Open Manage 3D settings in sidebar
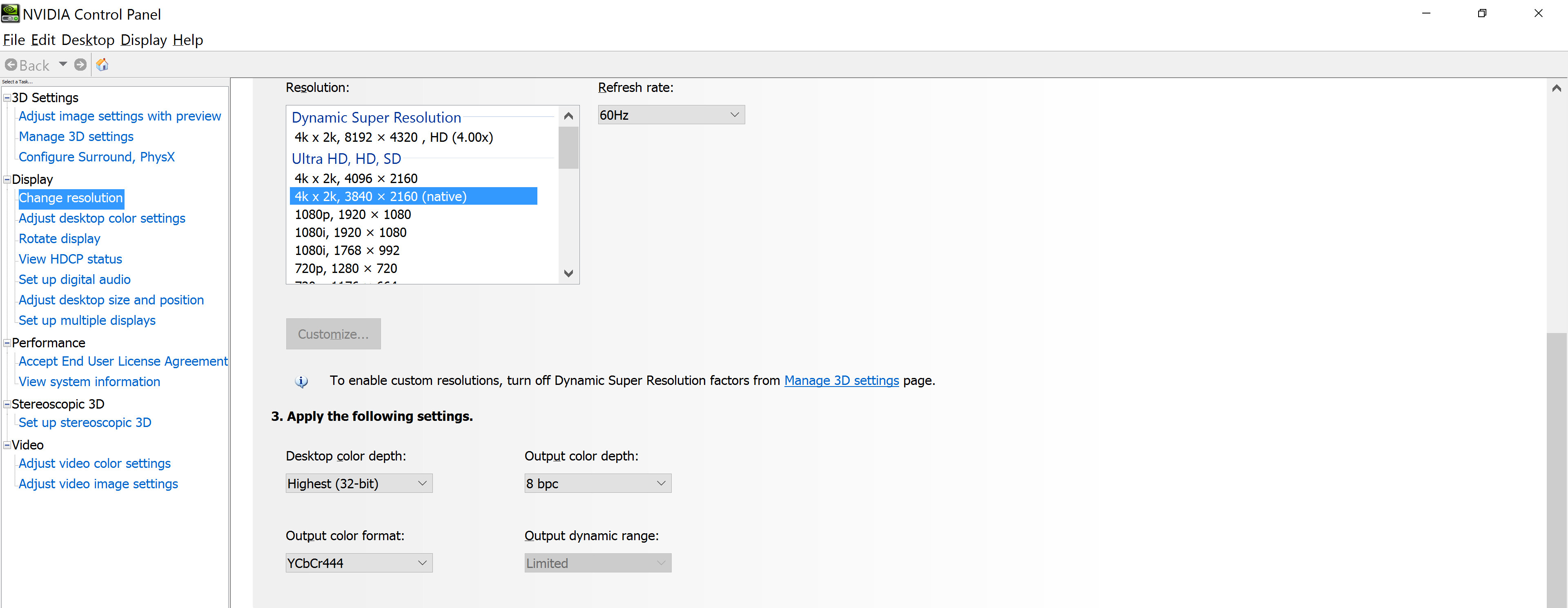 click(x=76, y=136)
